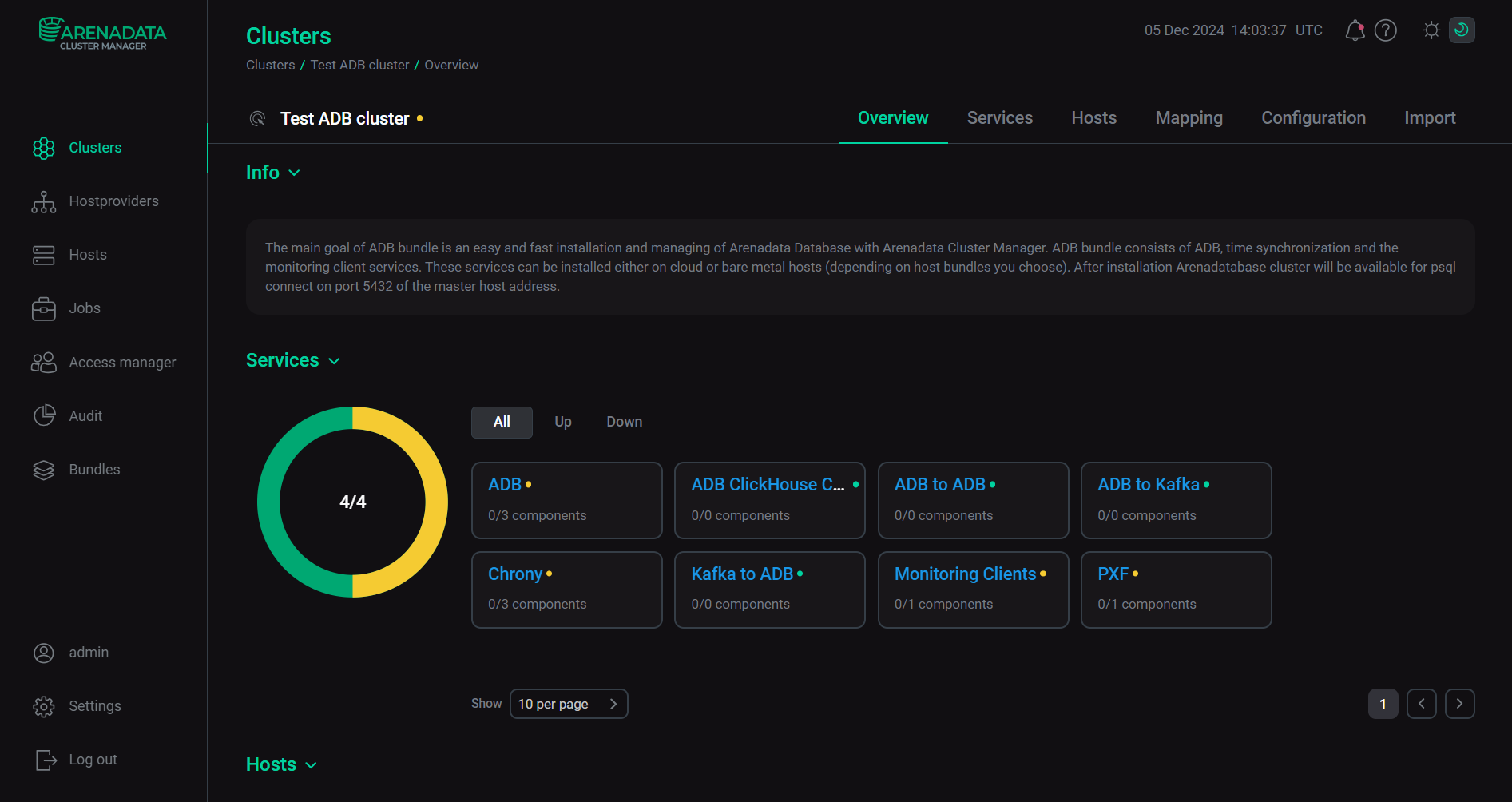This screenshot has width=1512, height=802.
Task: Switch to light theme sun icon
Action: pos(1431,30)
